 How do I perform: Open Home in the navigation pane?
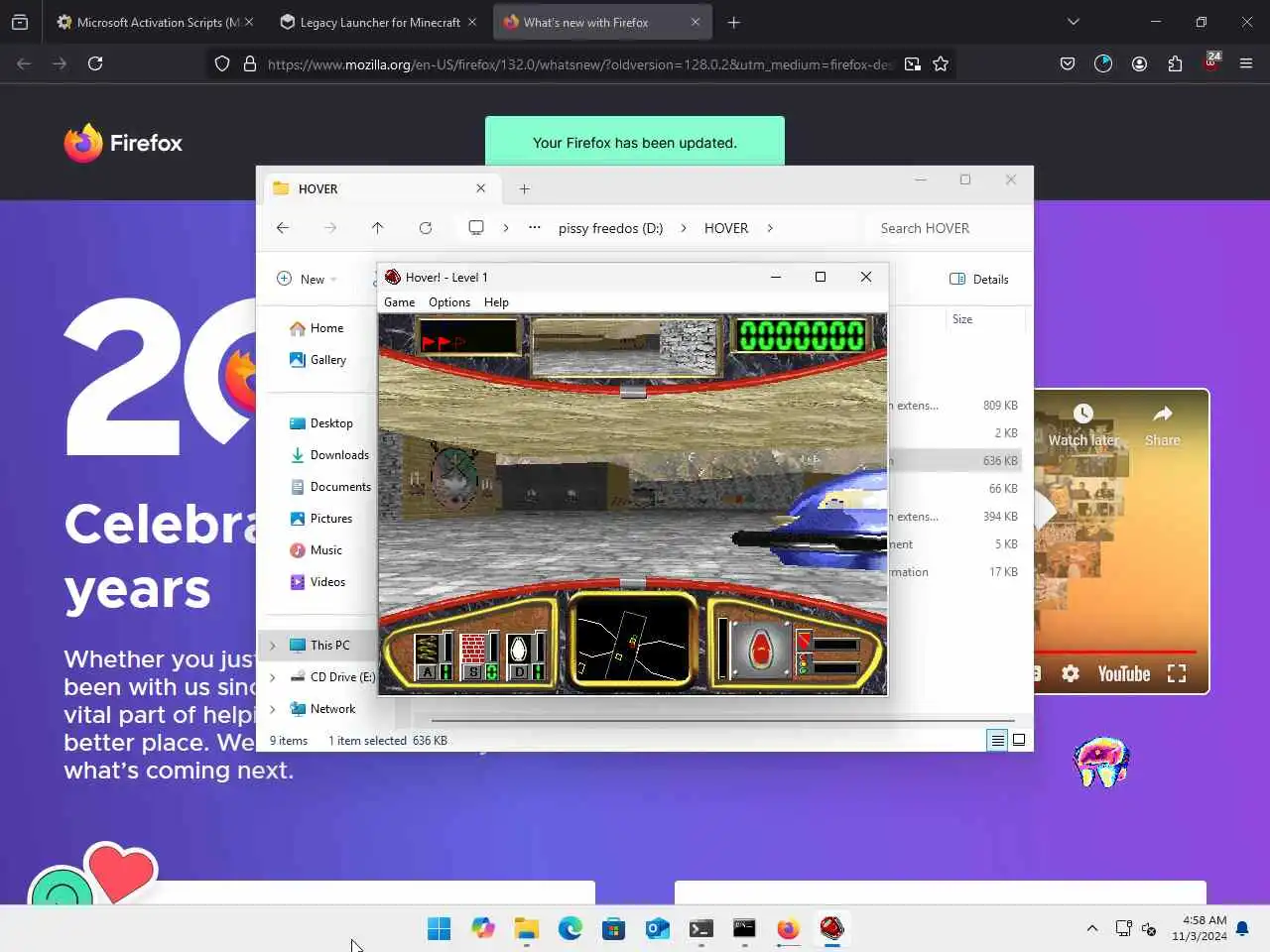coord(317,328)
